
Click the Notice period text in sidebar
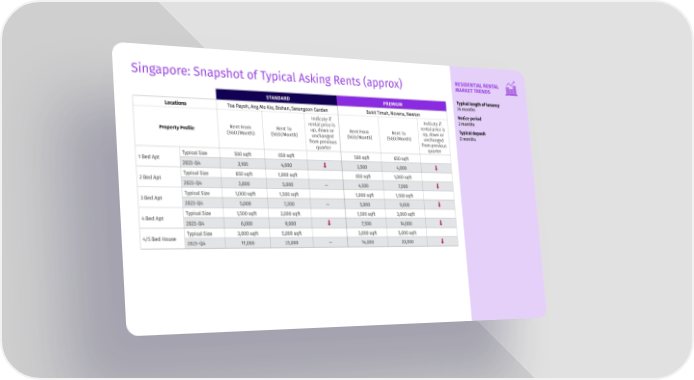click(469, 119)
